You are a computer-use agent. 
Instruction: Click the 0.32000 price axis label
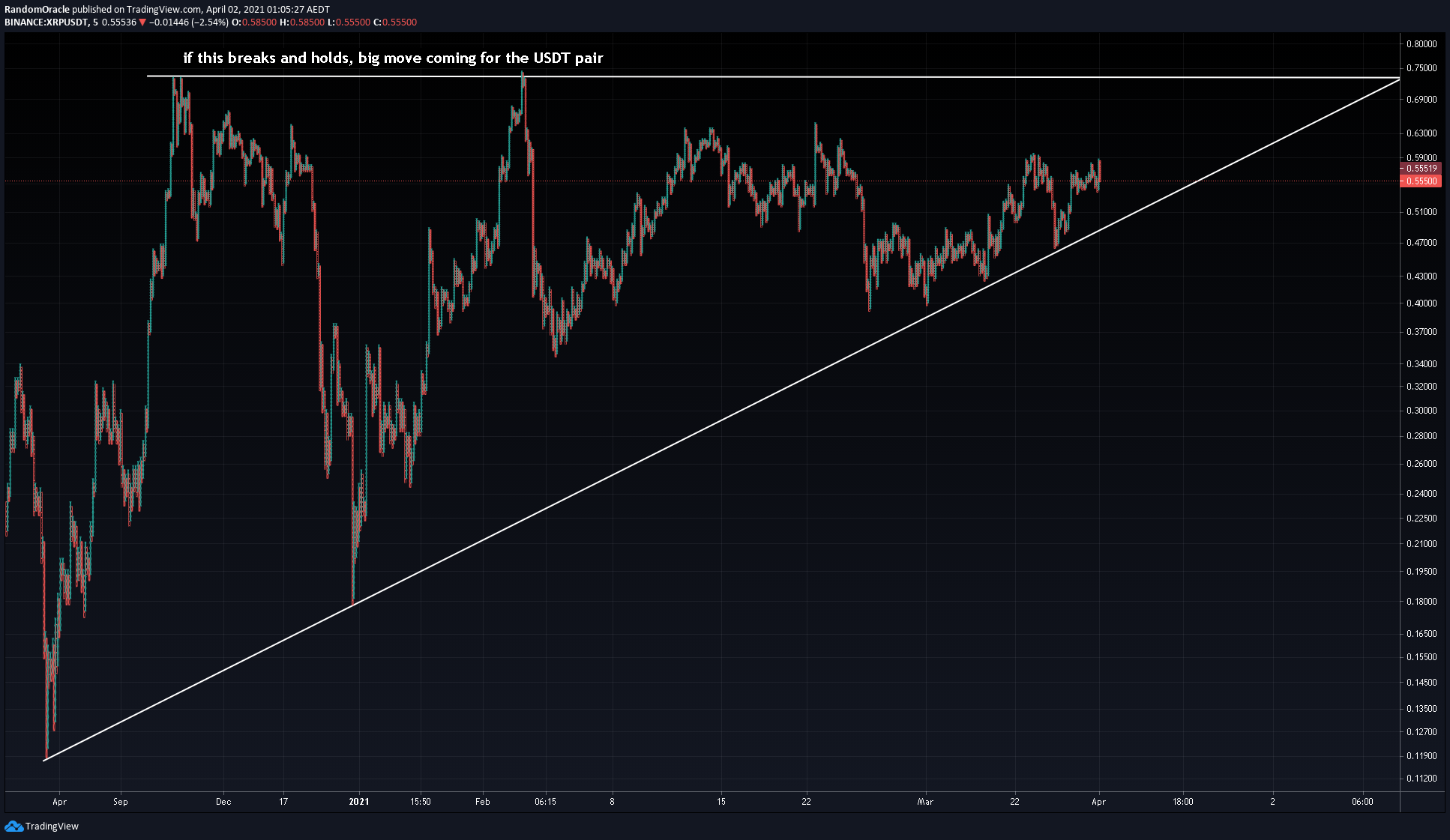pos(1422,387)
